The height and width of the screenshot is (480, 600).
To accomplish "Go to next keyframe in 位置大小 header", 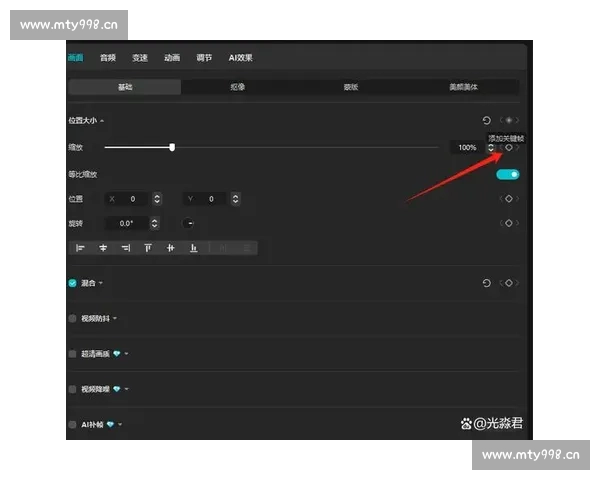I will [517, 120].
